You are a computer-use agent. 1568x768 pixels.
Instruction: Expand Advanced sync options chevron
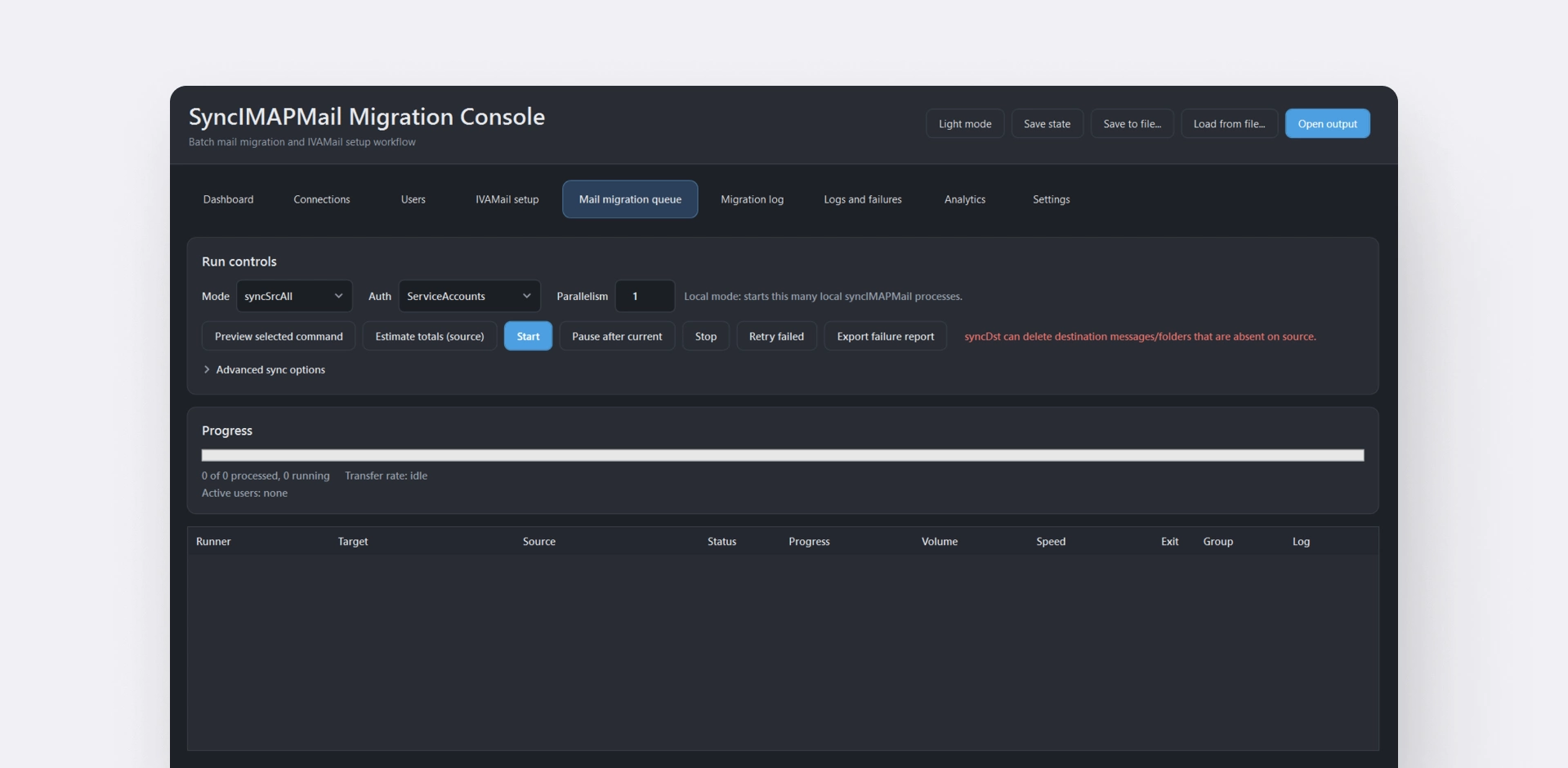[x=207, y=369]
